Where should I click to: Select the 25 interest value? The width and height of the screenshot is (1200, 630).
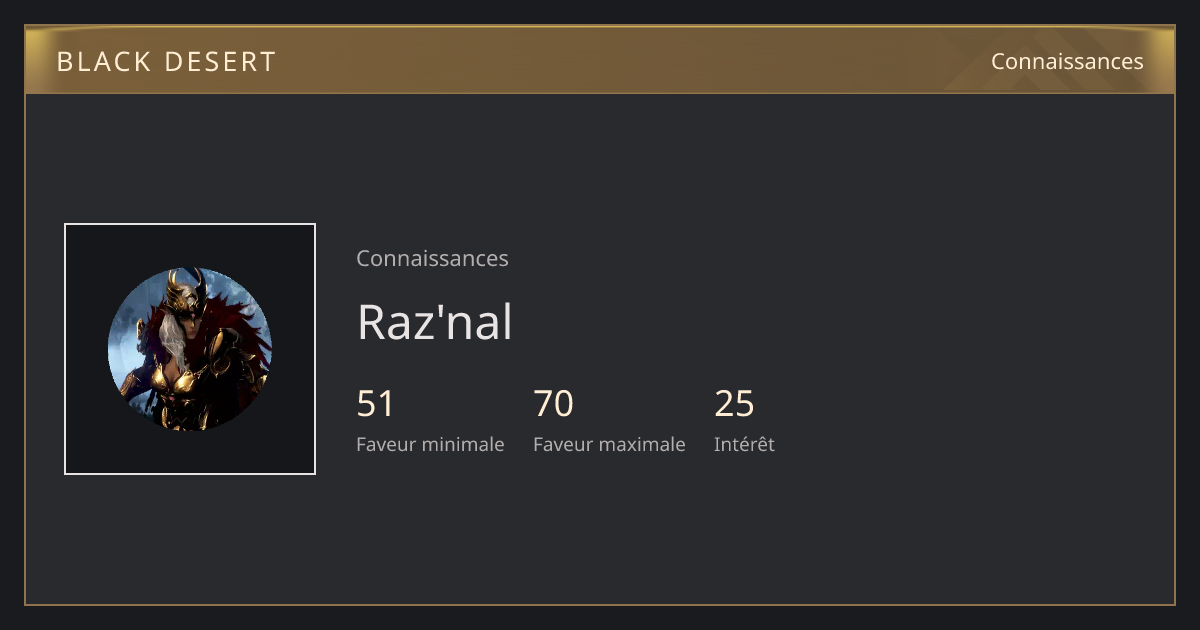734,404
